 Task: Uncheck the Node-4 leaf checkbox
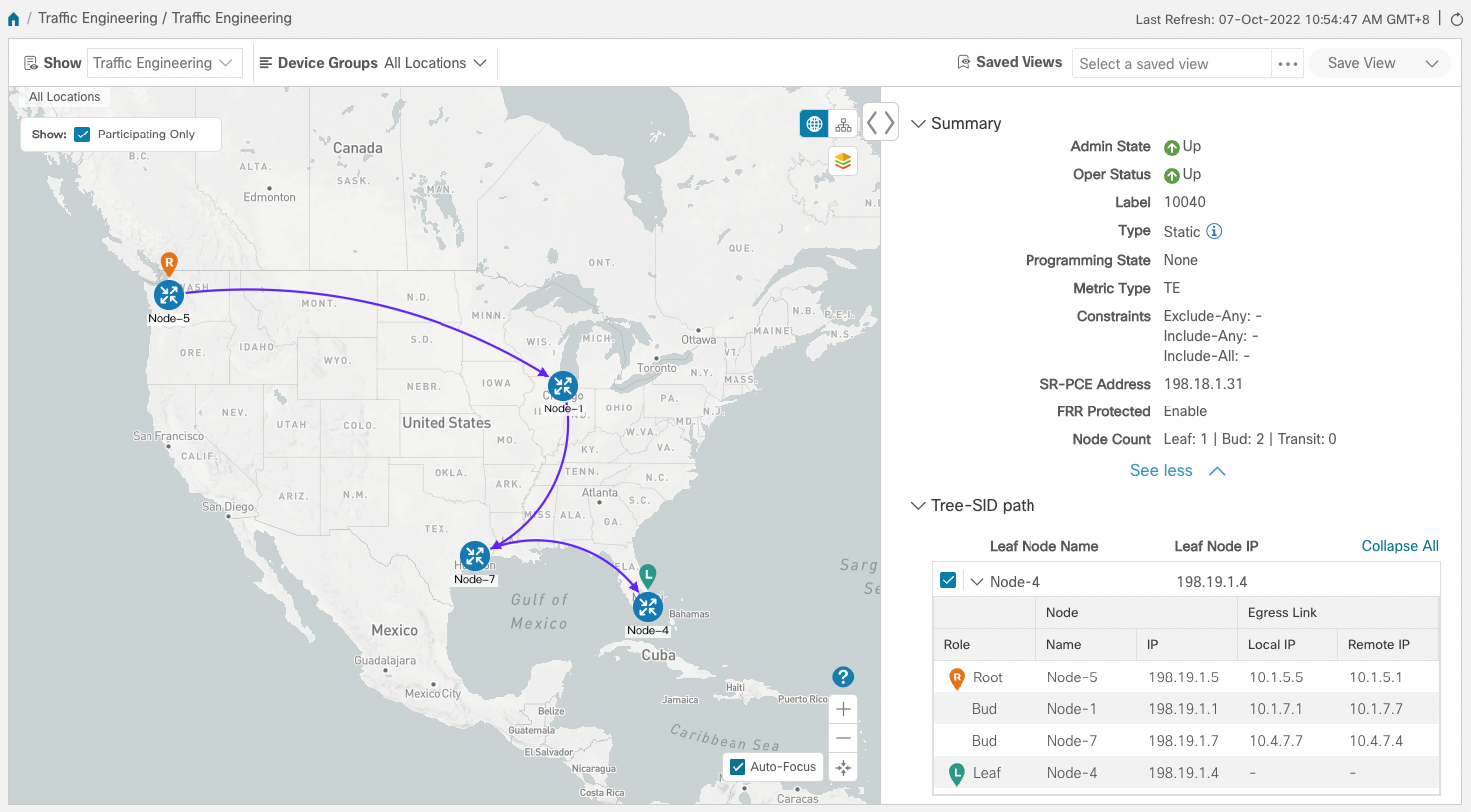coord(948,580)
